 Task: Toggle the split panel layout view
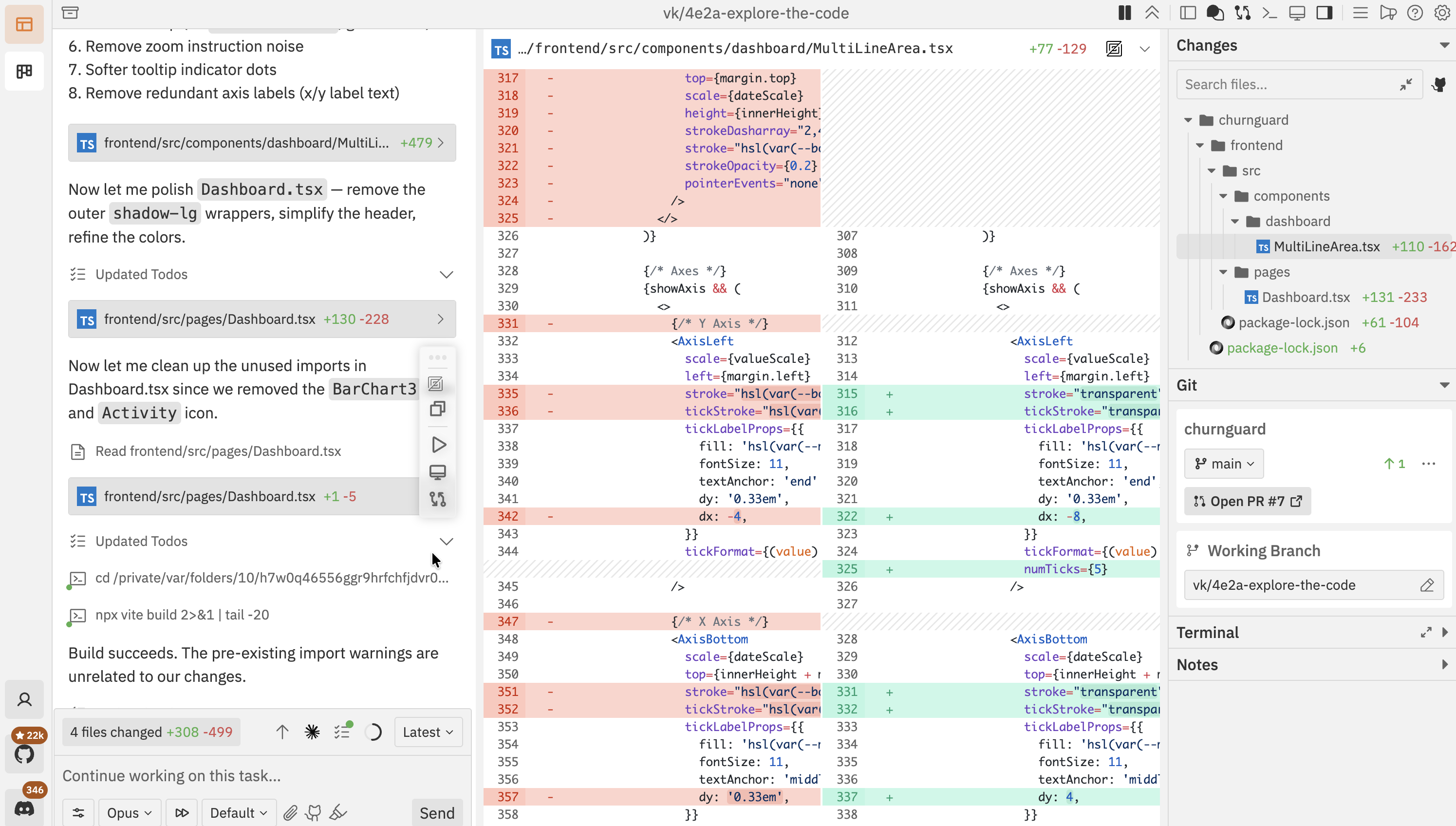(1188, 13)
